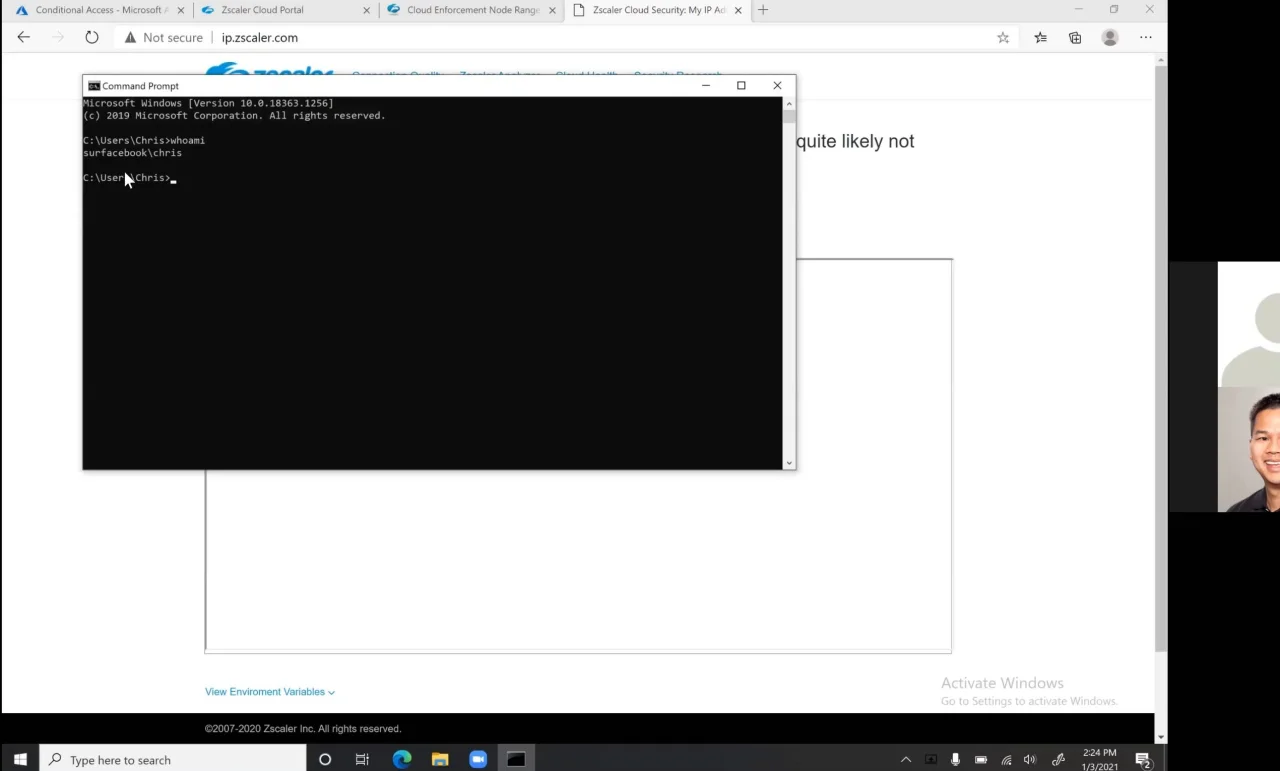
Task: Close the Conditional Access tab
Action: (x=181, y=10)
